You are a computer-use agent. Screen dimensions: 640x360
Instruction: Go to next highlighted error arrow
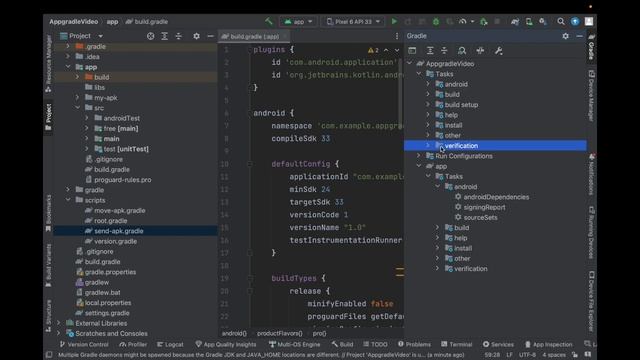tap(397, 50)
